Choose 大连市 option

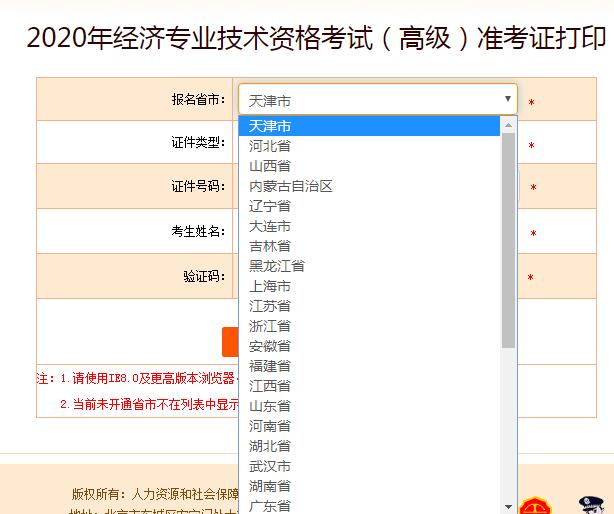coord(270,226)
